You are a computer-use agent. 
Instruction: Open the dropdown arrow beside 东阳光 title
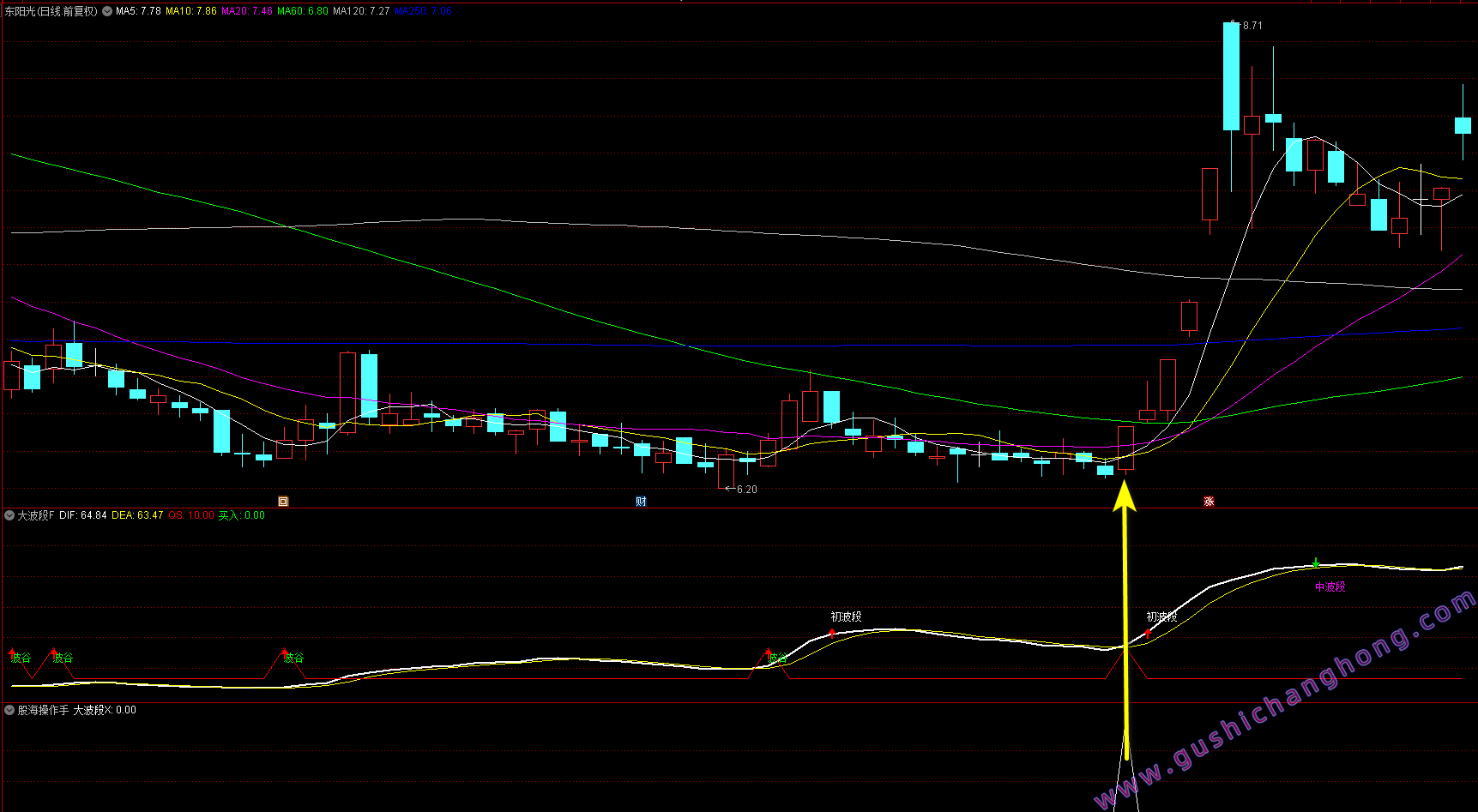(x=107, y=11)
